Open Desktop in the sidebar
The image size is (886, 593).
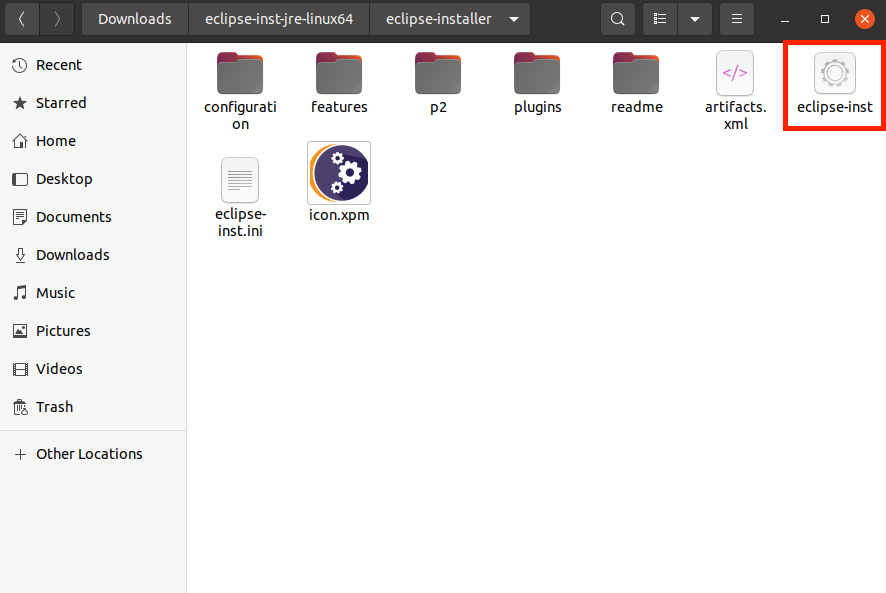(93, 179)
